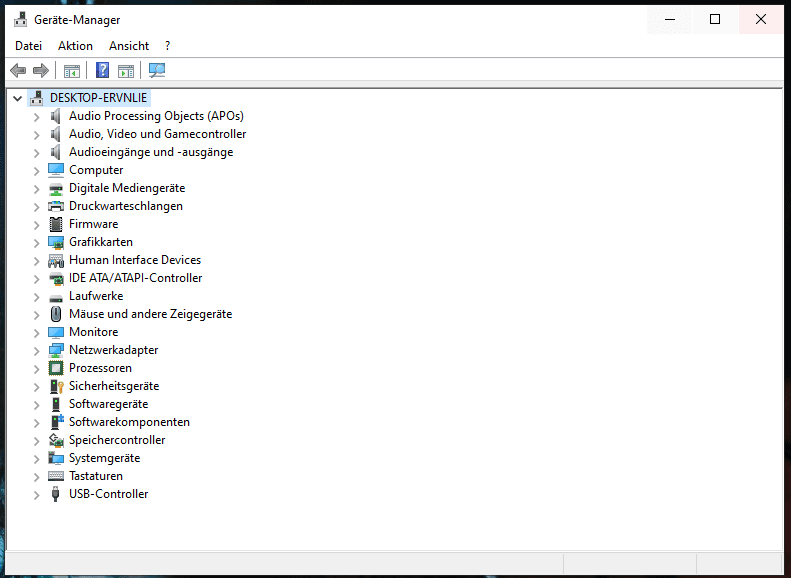The width and height of the screenshot is (791, 578).
Task: Select the Sicherheitsgeräte label
Action: (x=114, y=386)
